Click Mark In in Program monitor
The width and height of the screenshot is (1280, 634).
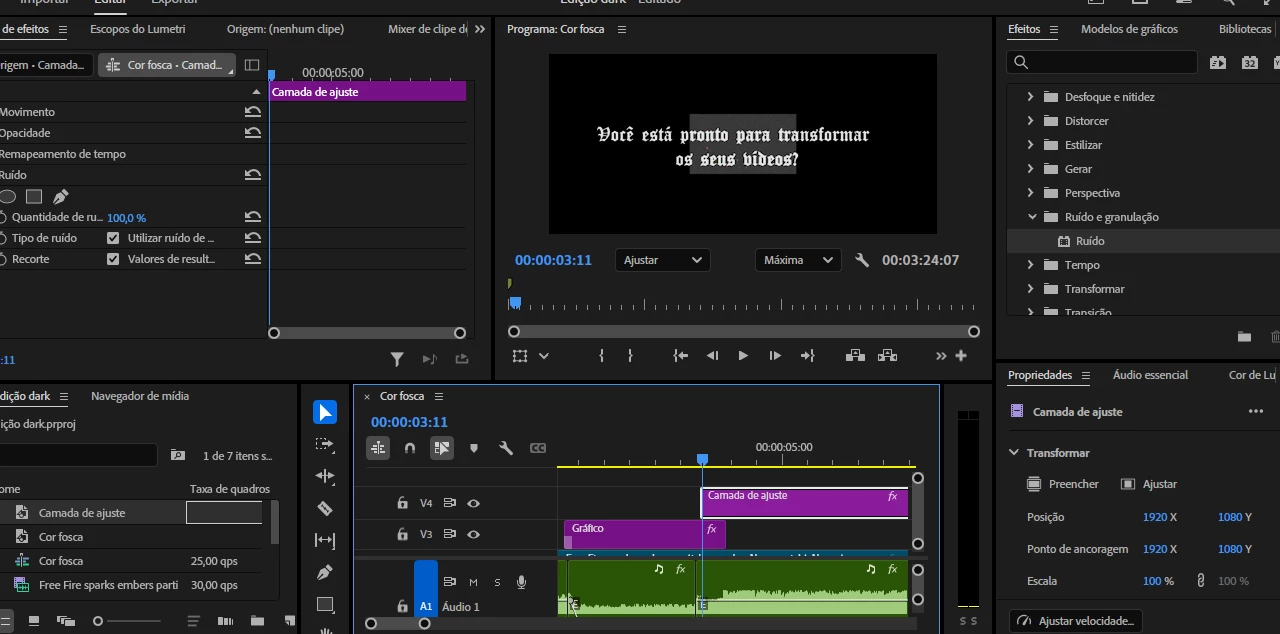tap(601, 355)
